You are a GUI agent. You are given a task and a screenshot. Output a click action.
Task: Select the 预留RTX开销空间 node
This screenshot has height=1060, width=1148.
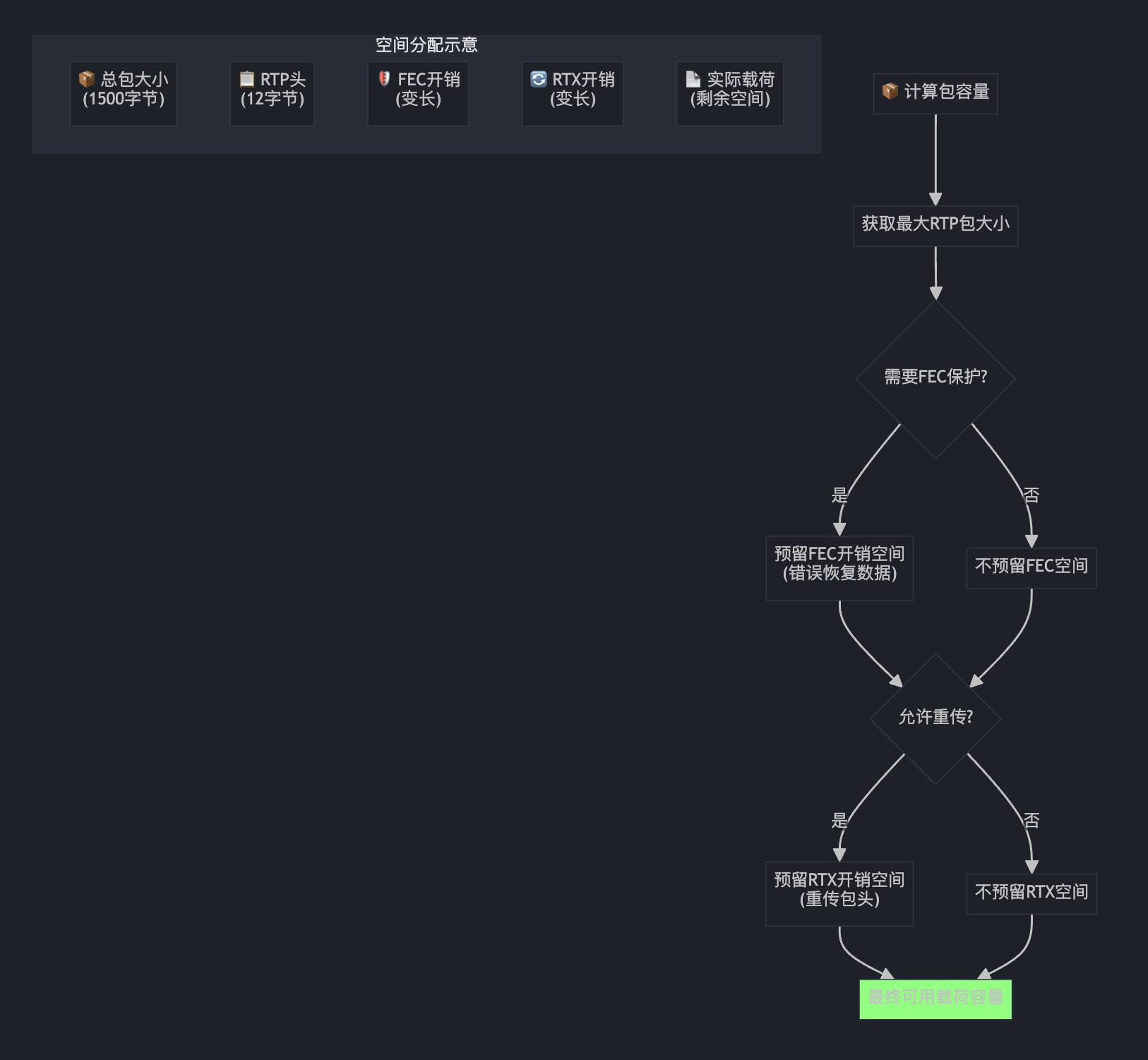(x=839, y=893)
